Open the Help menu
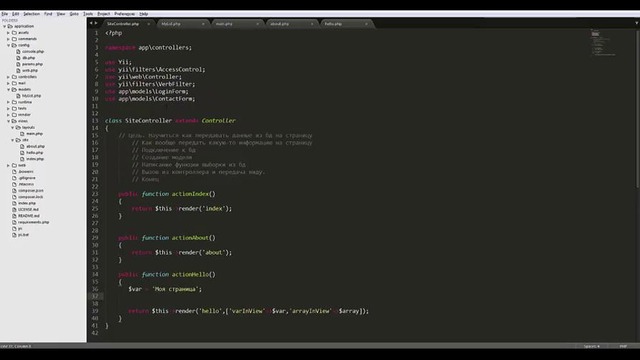 [144, 14]
